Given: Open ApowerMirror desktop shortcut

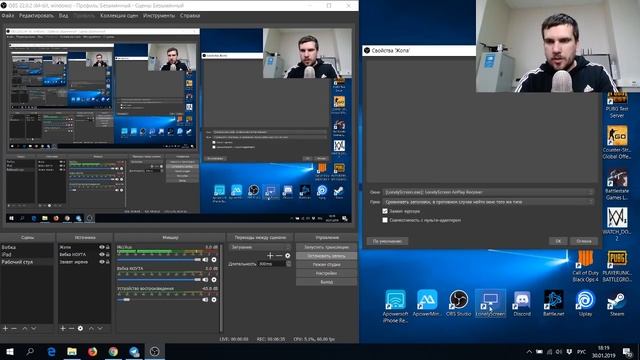Looking at the screenshot, I should coord(427,303).
